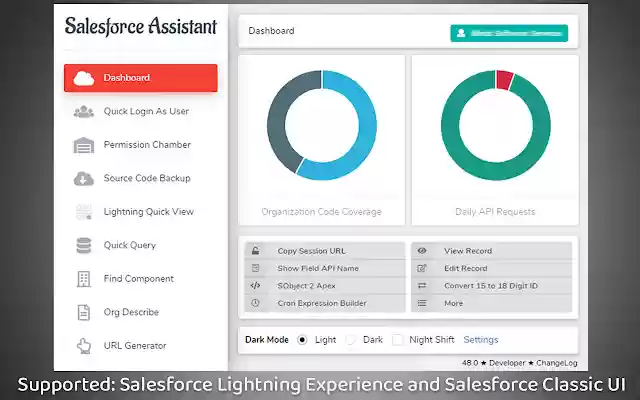640x400 pixels.
Task: Click the Source Code Backup cloud-download icon
Action: [84, 178]
